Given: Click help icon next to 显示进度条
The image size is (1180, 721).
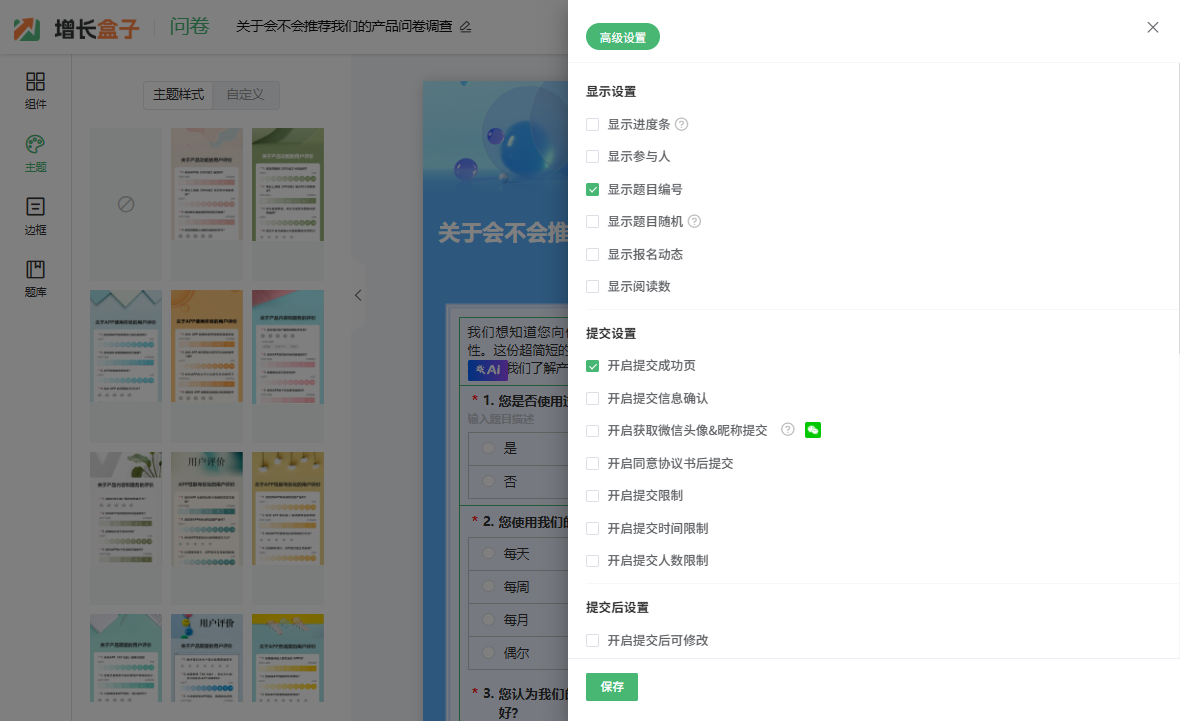Looking at the screenshot, I should tap(682, 125).
